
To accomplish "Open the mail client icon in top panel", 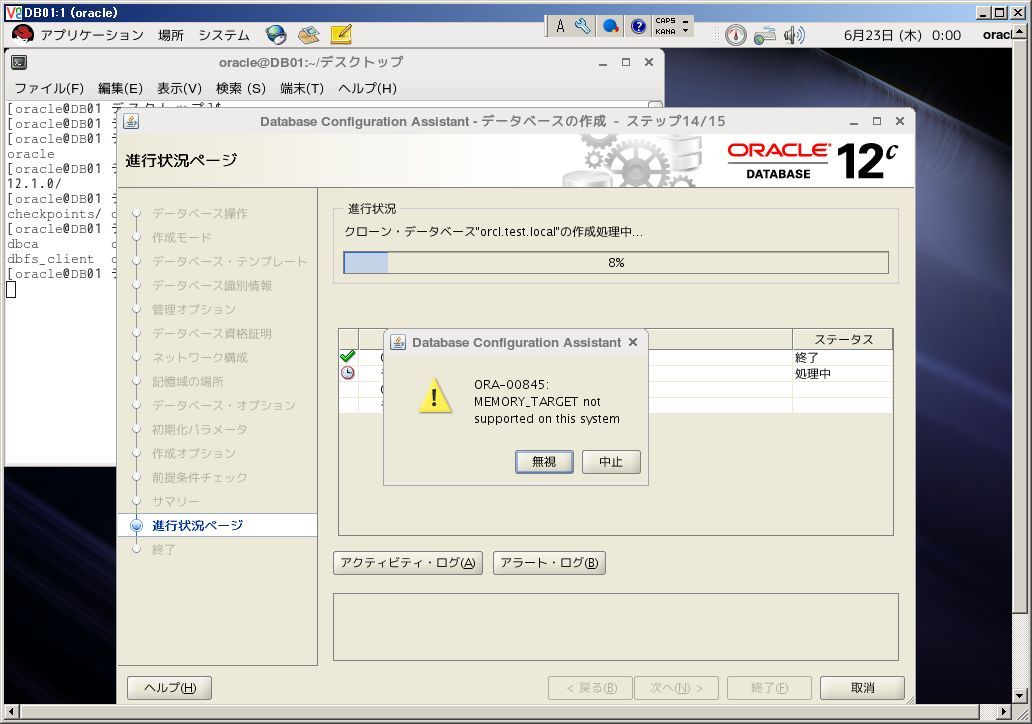I will click(x=308, y=35).
